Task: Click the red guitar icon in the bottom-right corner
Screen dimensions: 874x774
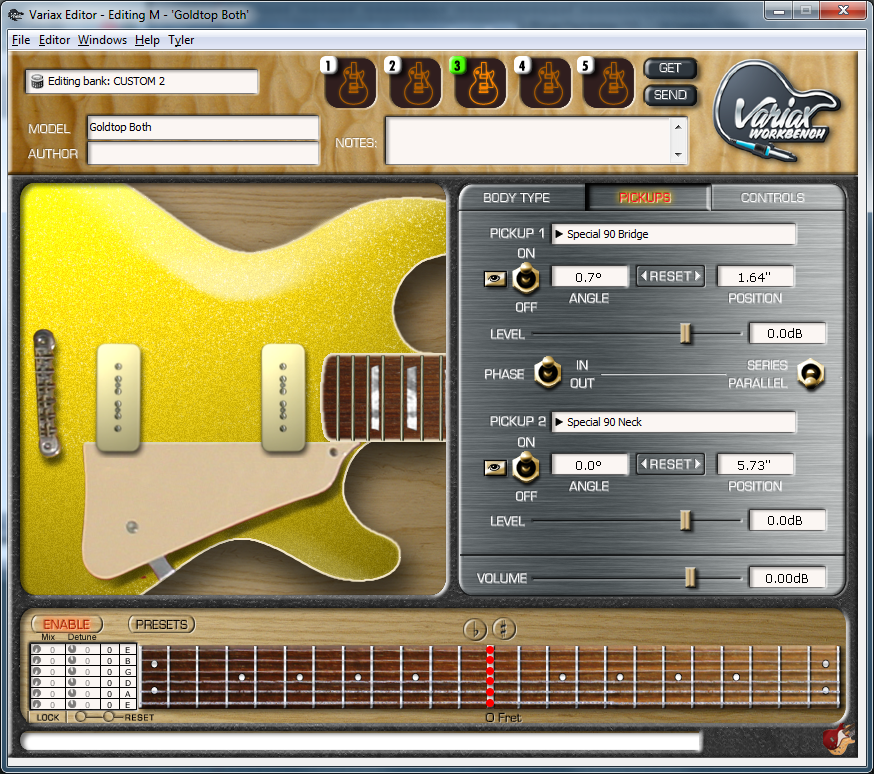Action: (x=839, y=739)
